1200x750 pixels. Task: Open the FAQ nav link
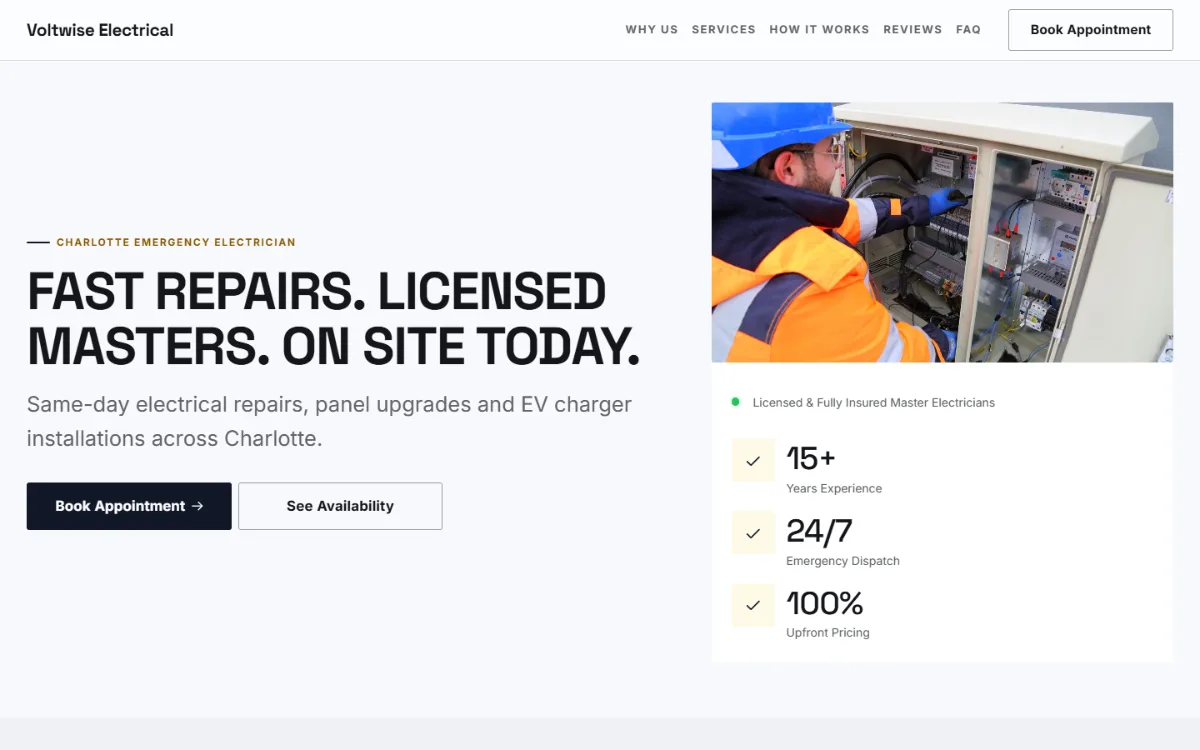(968, 30)
